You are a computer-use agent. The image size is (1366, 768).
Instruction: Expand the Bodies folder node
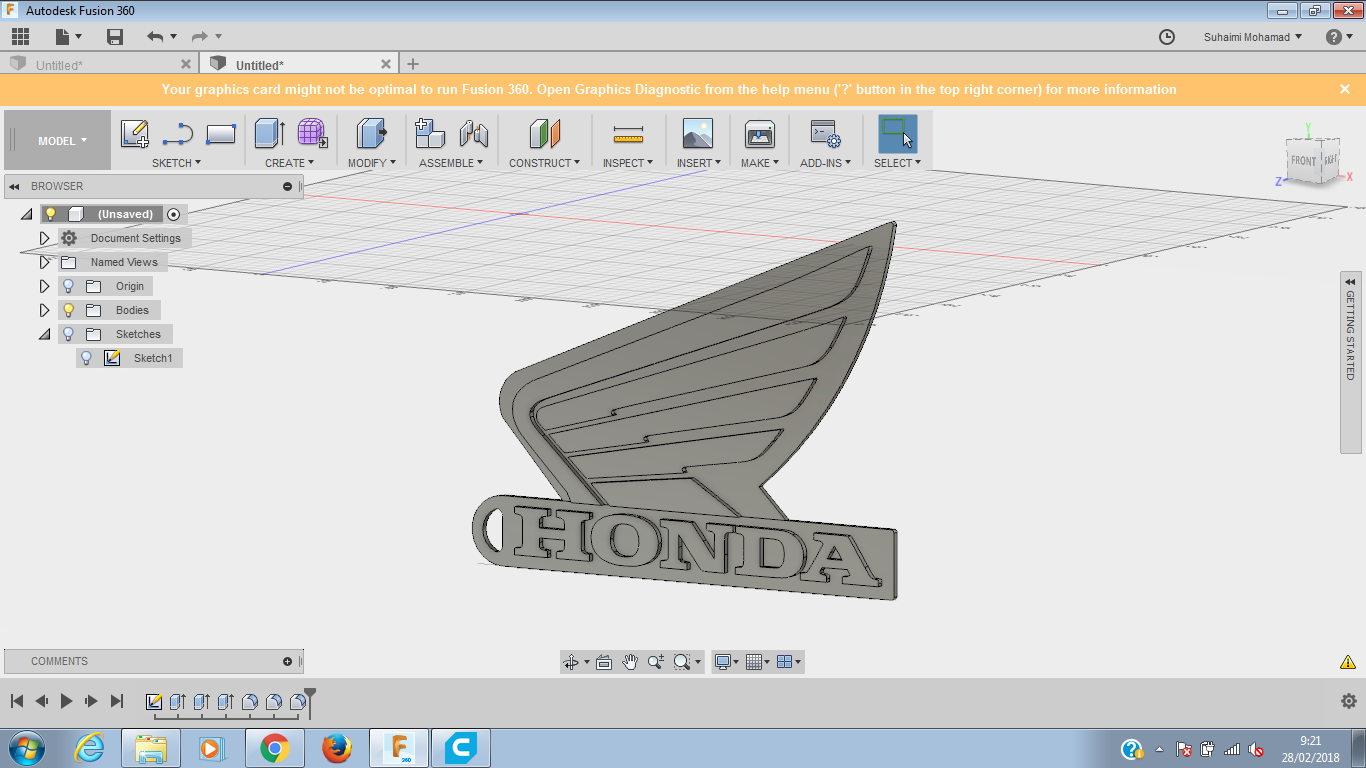44,310
